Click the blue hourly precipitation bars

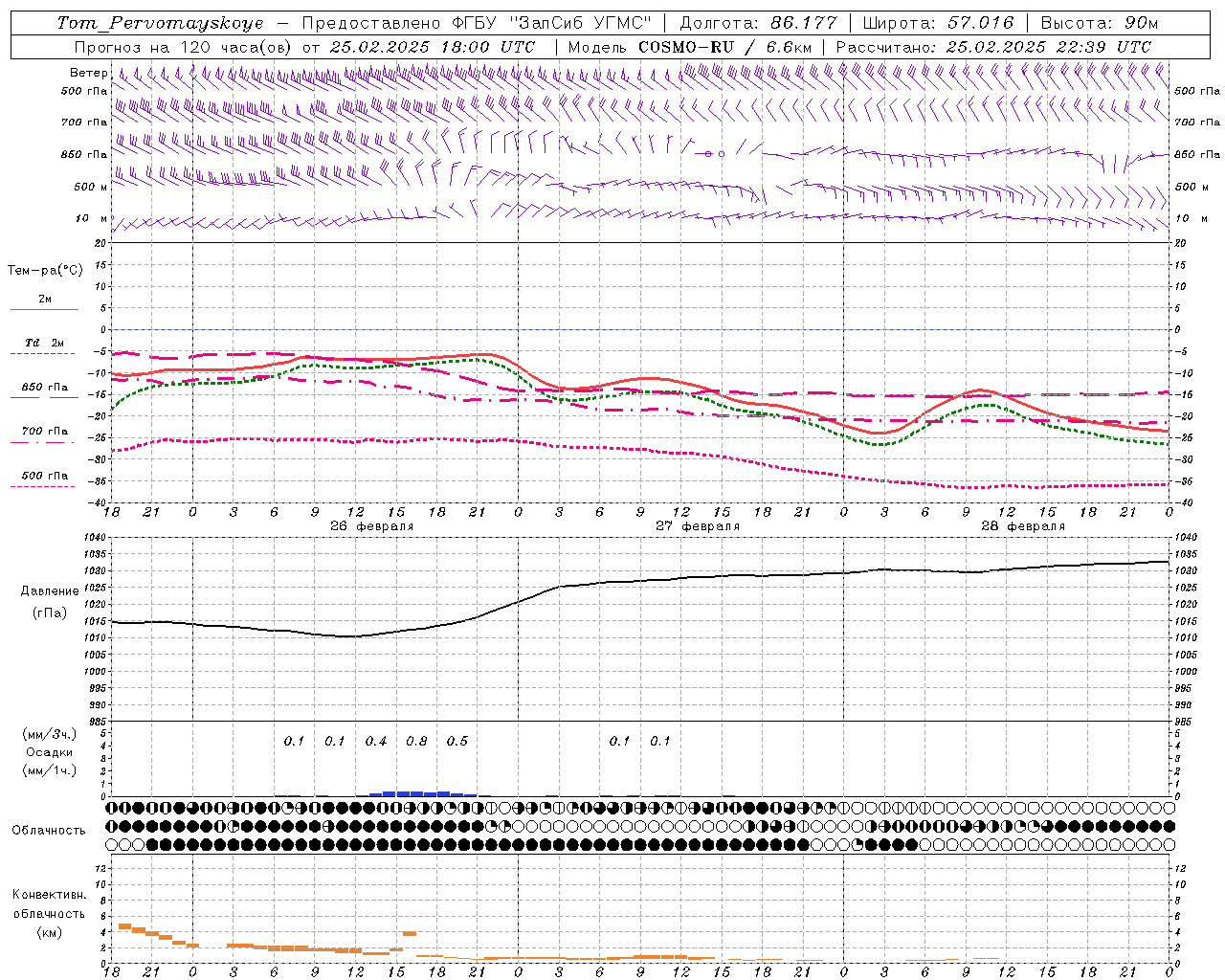(423, 793)
